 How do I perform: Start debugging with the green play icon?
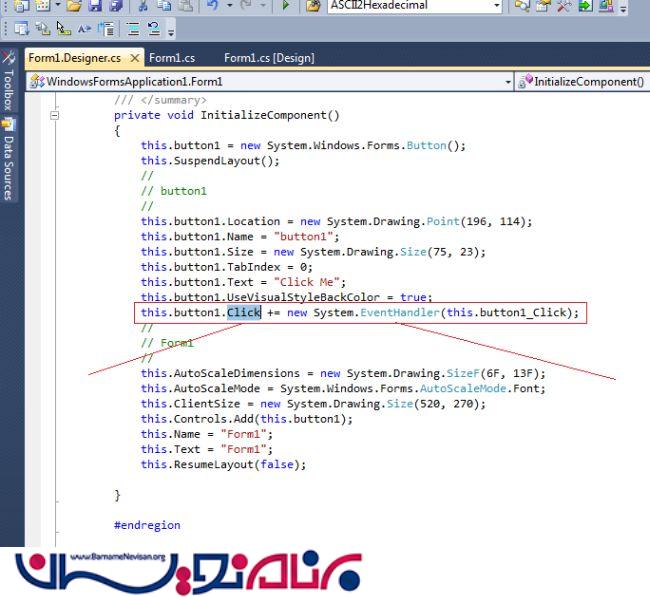click(285, 6)
